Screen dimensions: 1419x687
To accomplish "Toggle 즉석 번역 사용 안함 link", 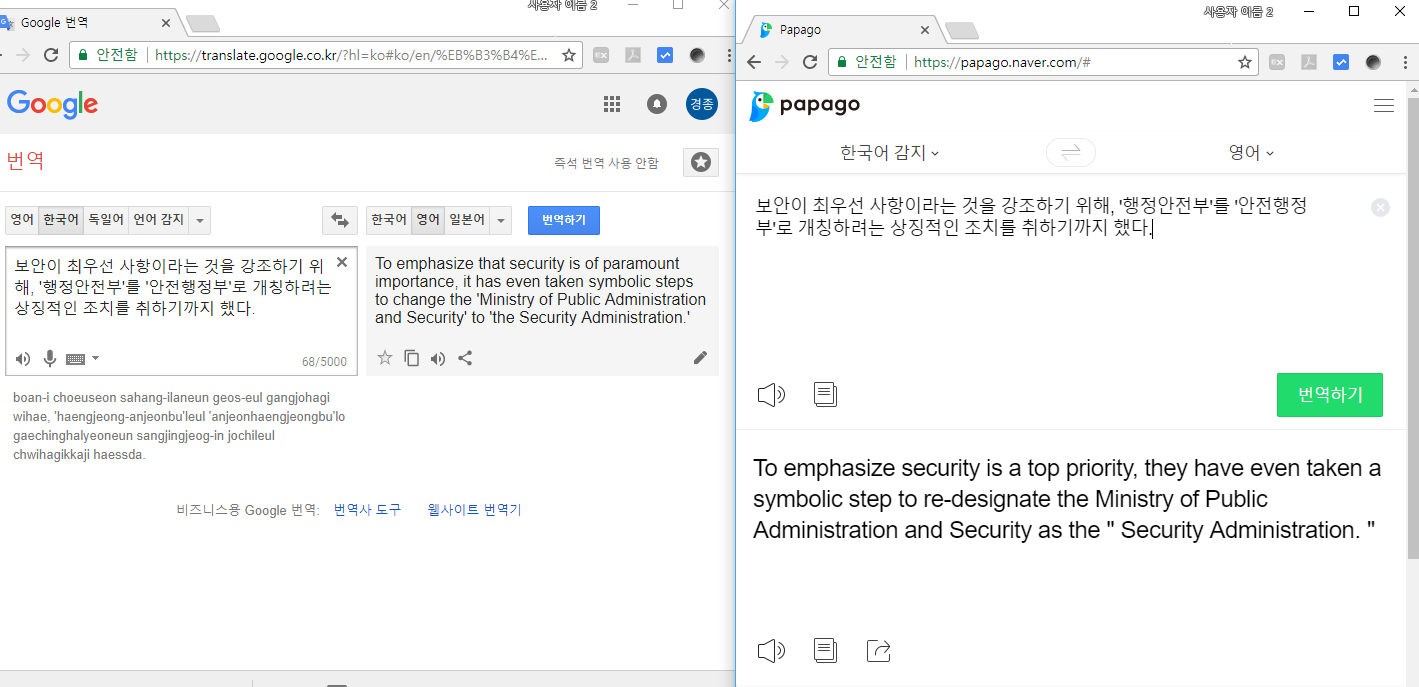I will click(x=607, y=163).
